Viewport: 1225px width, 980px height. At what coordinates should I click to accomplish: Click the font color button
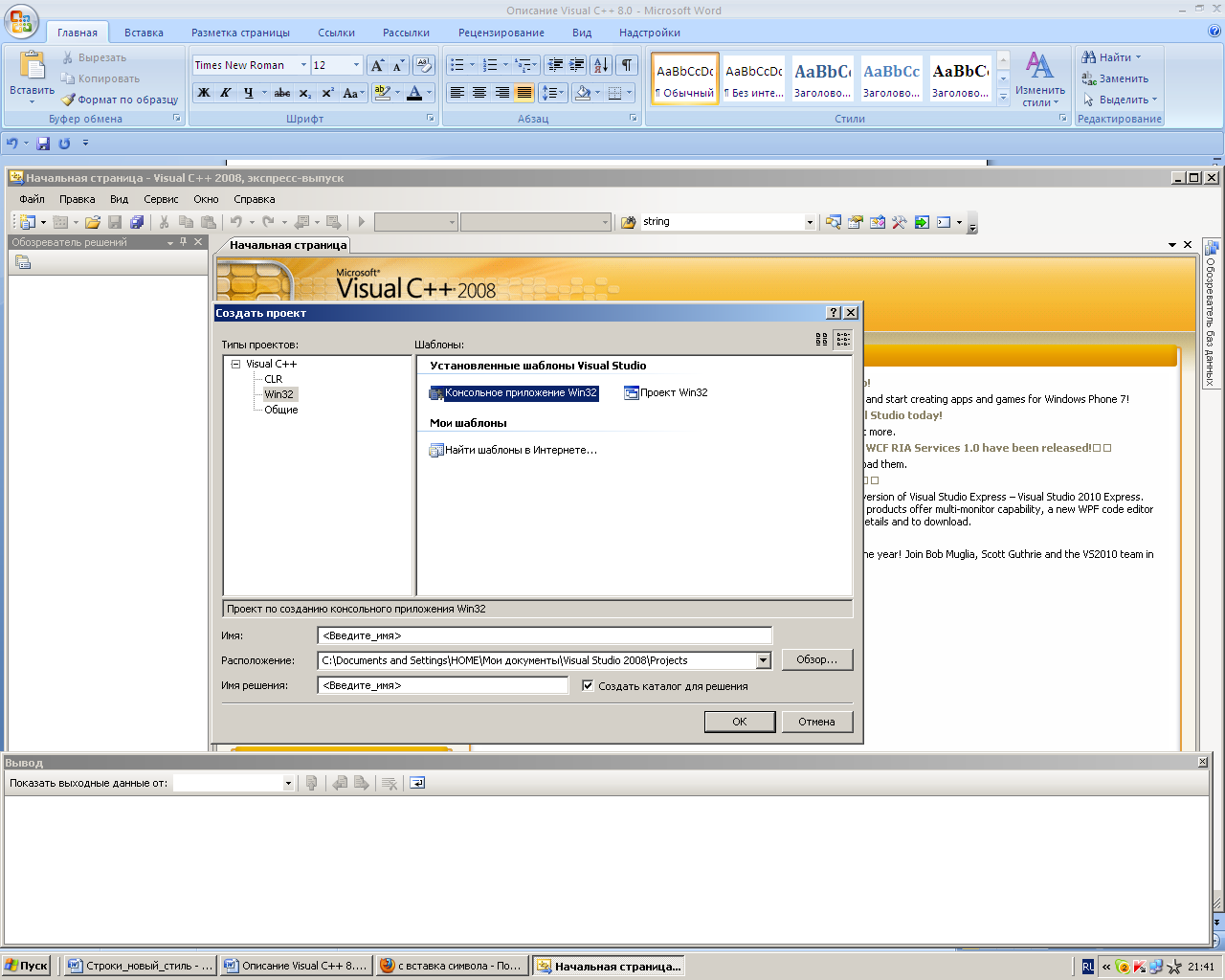pos(414,93)
